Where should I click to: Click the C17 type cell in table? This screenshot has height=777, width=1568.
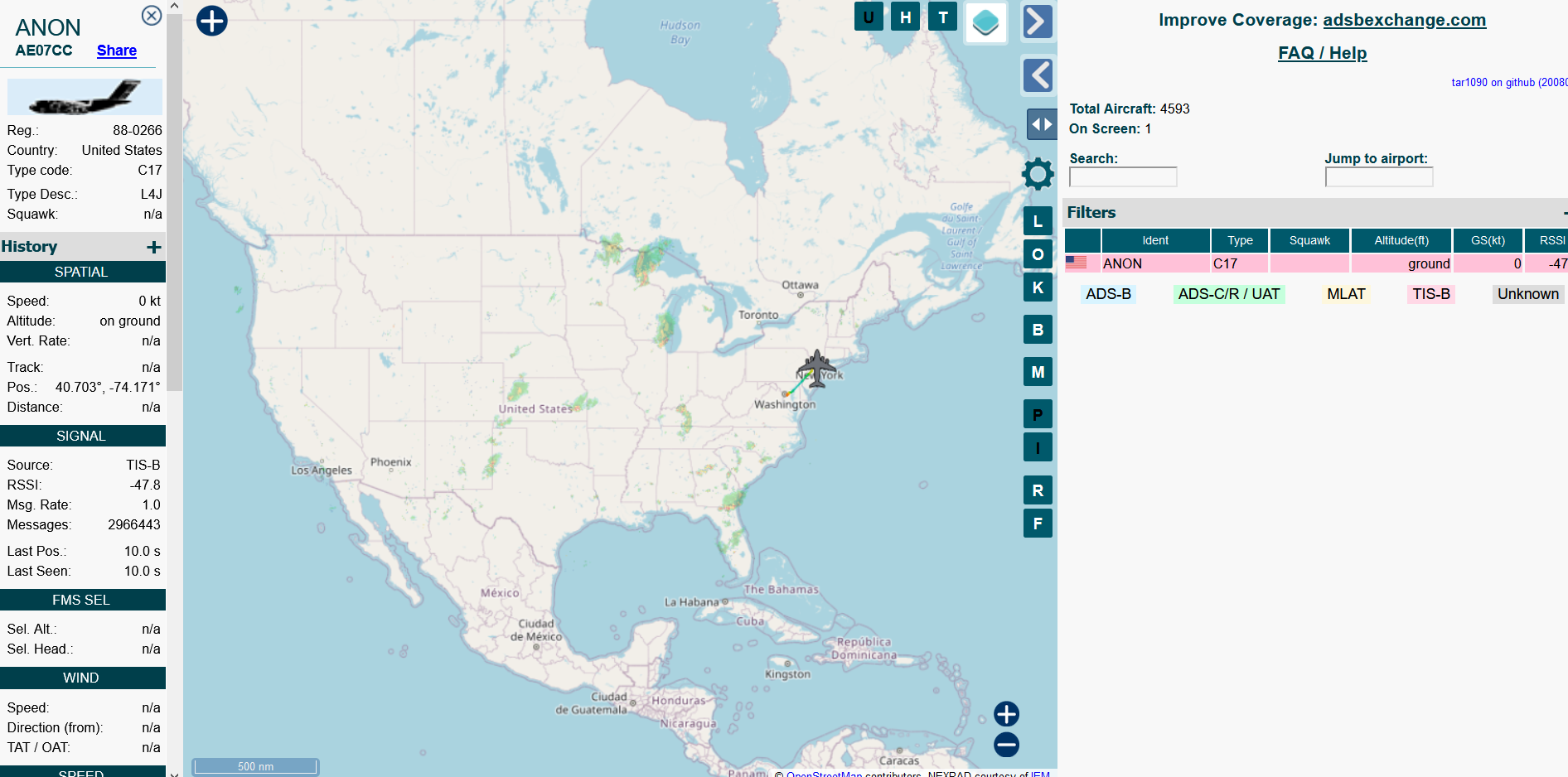(x=1240, y=263)
